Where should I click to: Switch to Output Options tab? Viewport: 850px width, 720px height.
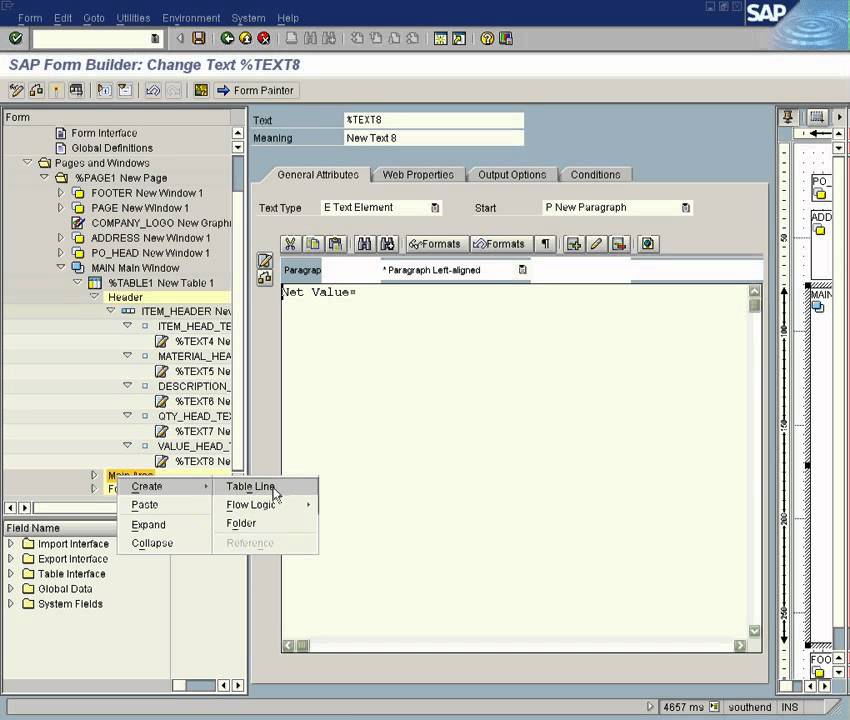click(x=512, y=175)
